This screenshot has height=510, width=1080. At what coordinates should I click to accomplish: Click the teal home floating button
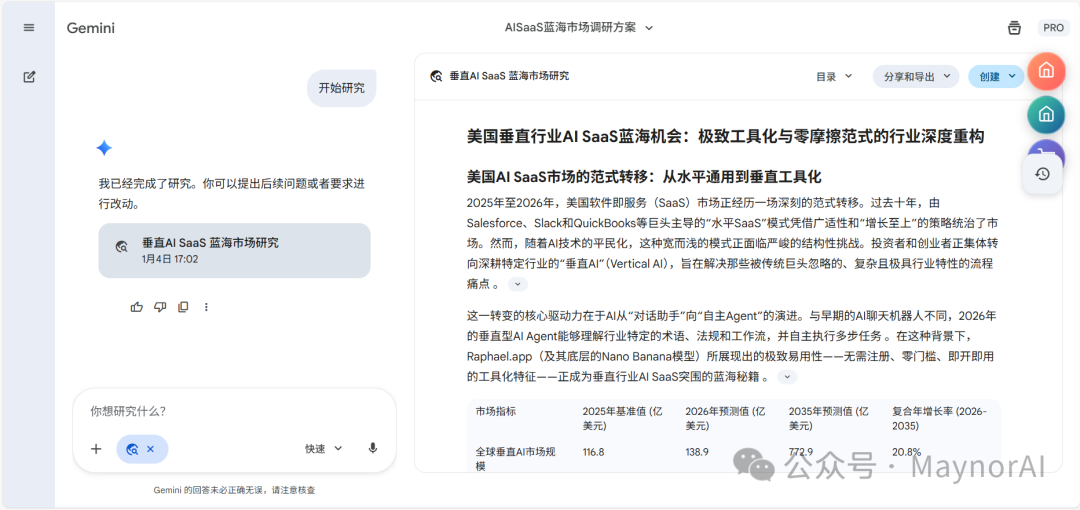coord(1046,114)
